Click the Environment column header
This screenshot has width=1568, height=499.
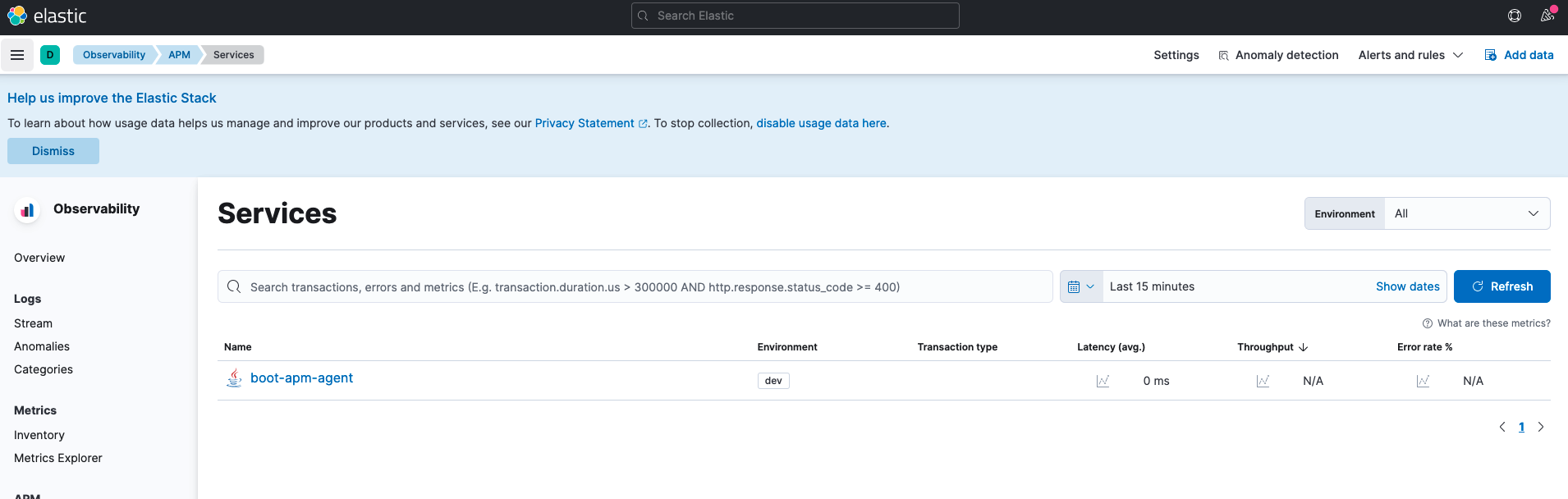[787, 347]
